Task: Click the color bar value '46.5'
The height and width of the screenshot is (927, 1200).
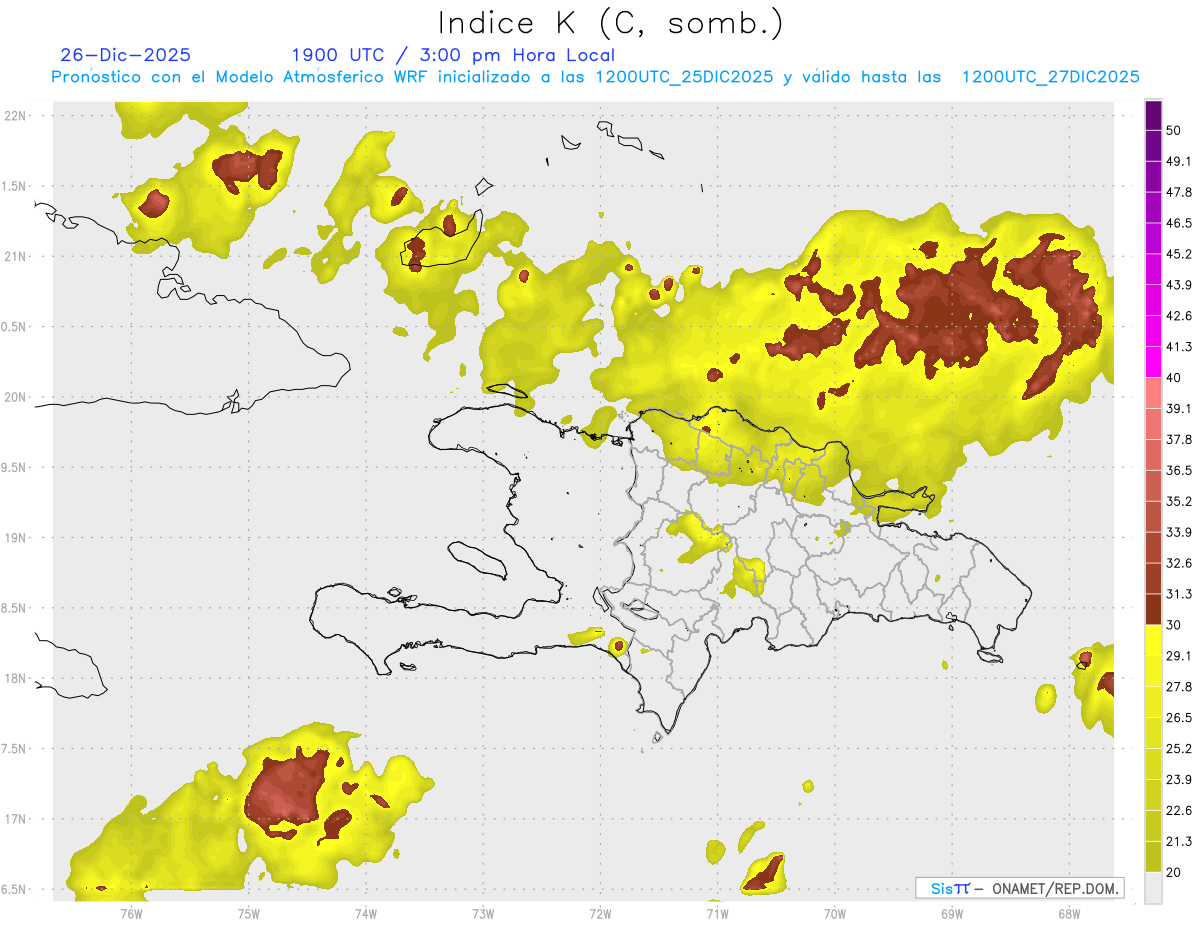Action: [1180, 223]
